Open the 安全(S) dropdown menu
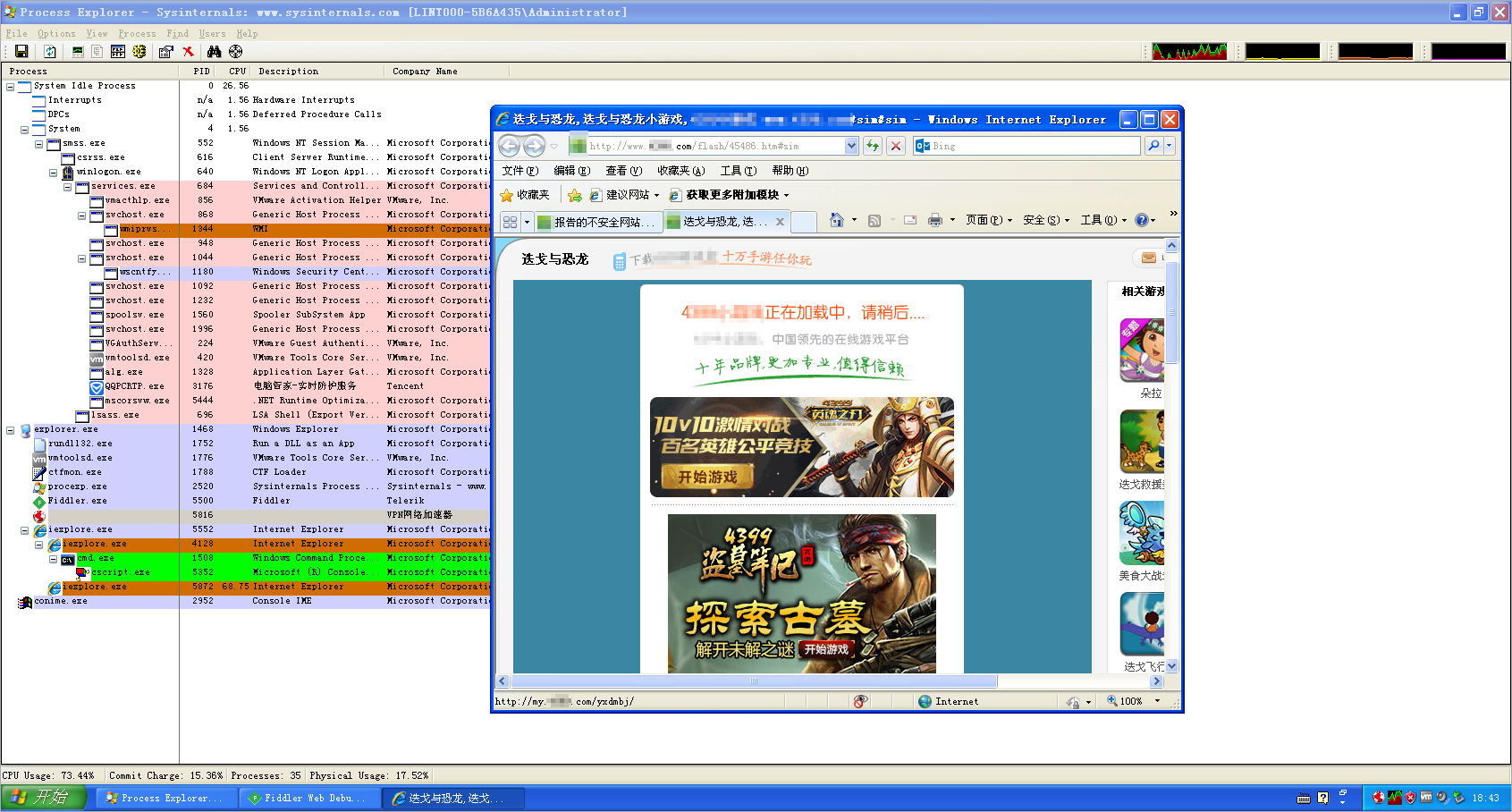 pos(1046,220)
